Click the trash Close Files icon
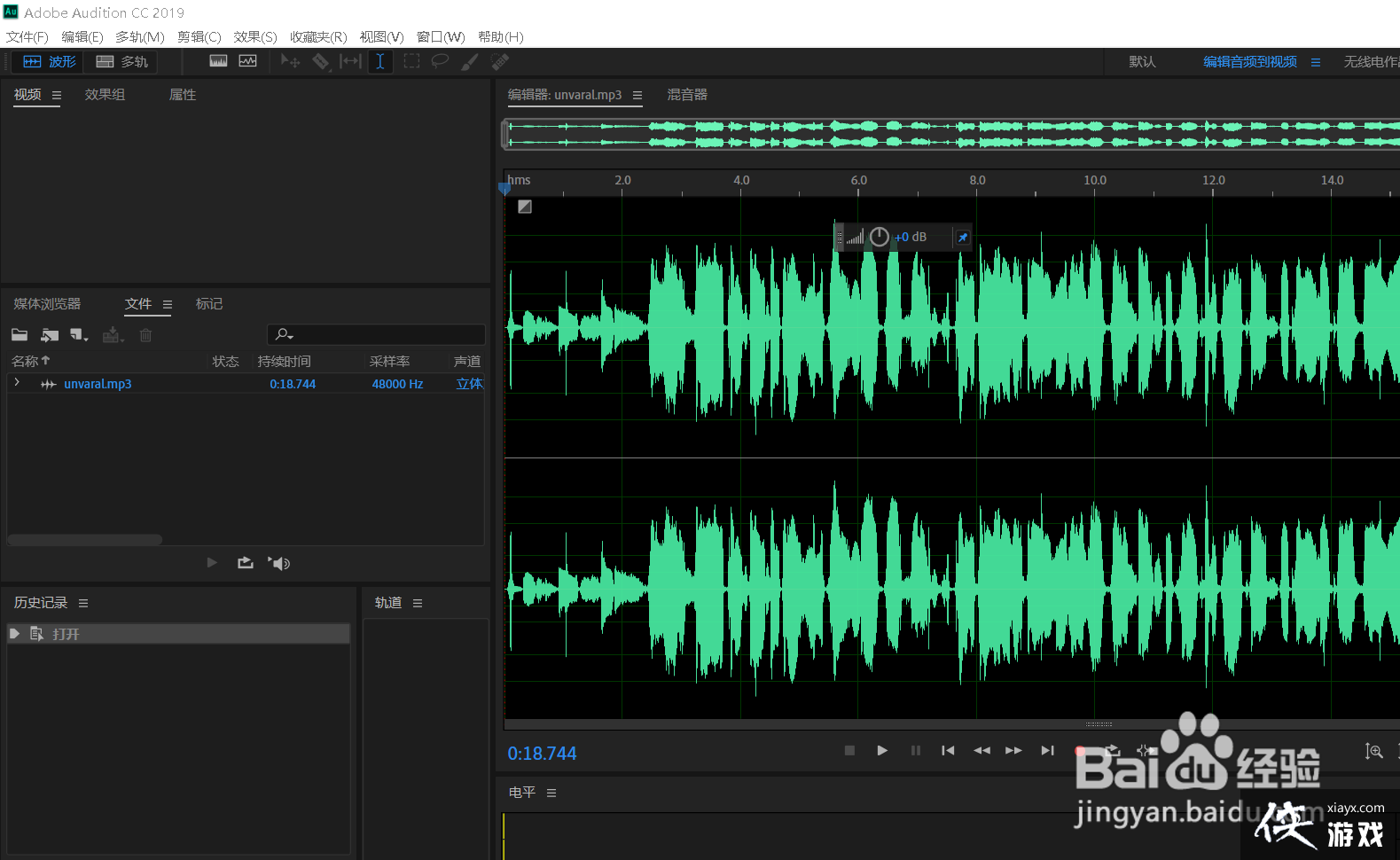The image size is (1400, 860). [145, 335]
